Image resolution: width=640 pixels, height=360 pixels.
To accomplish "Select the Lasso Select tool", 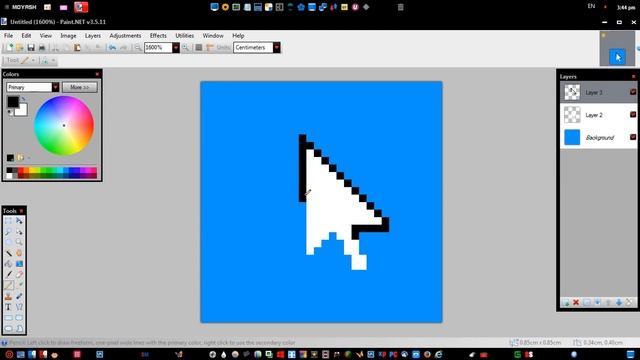I will click(x=8, y=231).
